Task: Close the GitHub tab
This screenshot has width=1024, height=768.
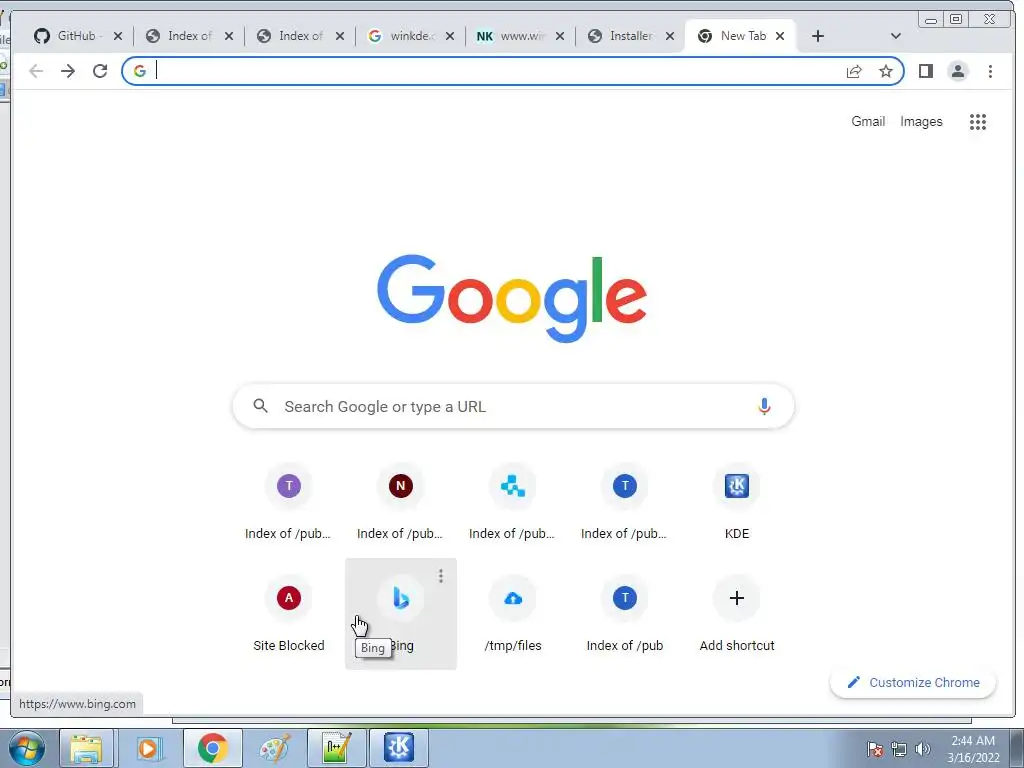Action: (118, 36)
